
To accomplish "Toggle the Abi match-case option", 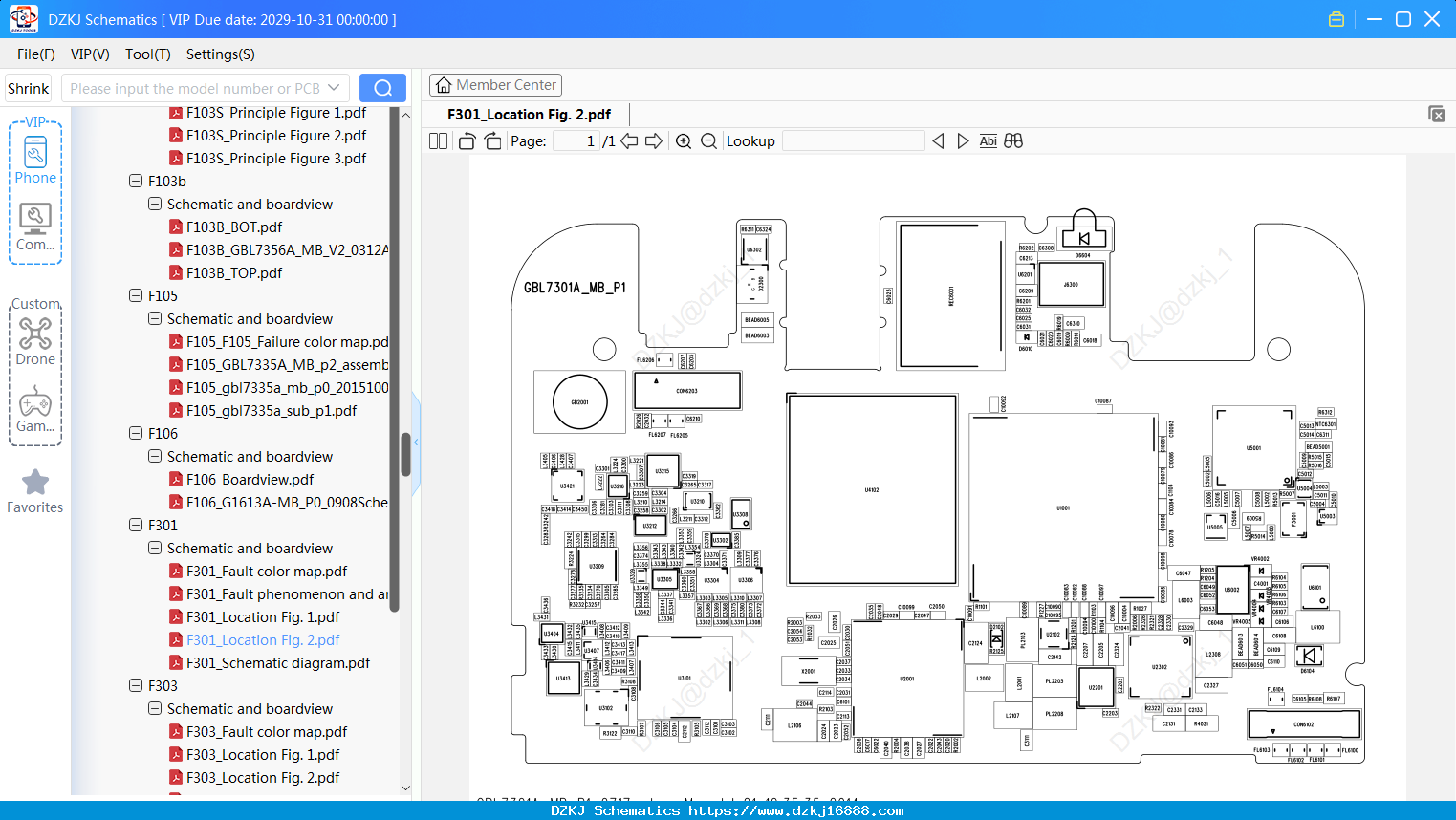I will pos(988,141).
